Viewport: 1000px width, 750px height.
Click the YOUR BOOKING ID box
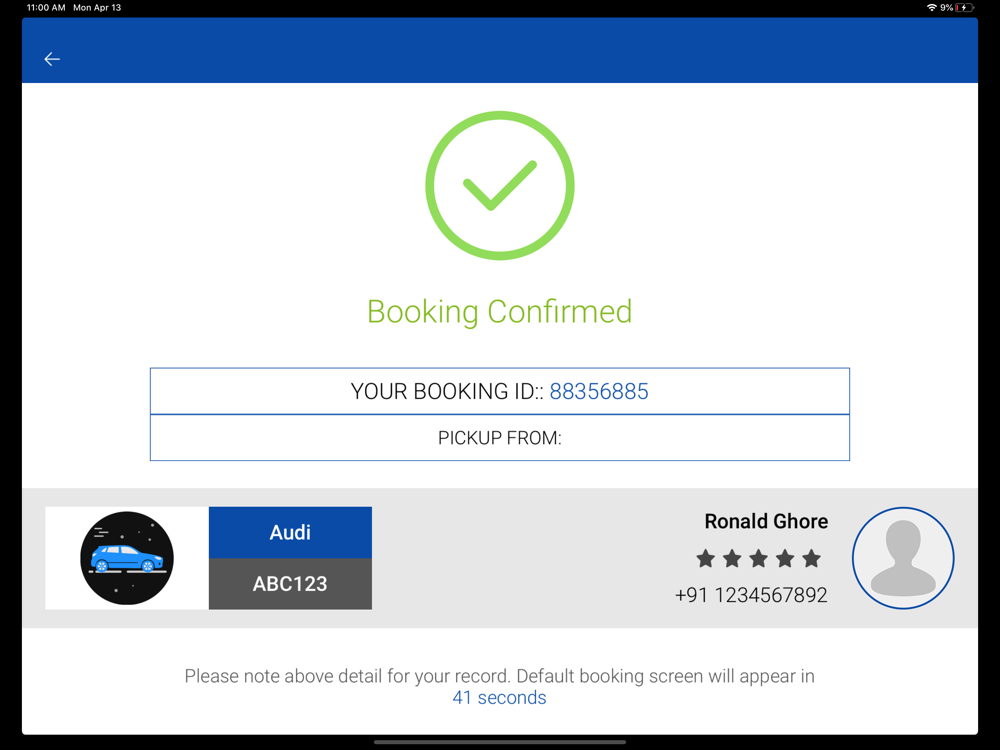[x=500, y=391]
